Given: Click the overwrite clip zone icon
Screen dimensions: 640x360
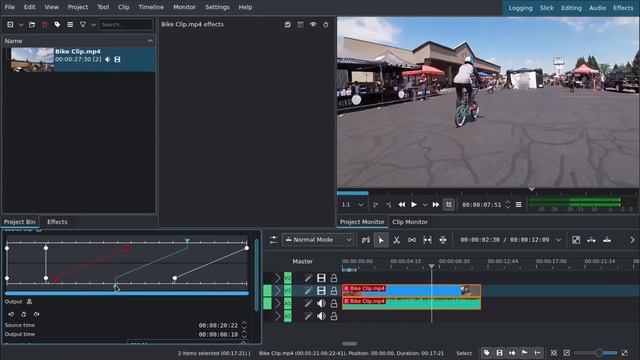Looking at the screenshot, I should coord(607,240).
